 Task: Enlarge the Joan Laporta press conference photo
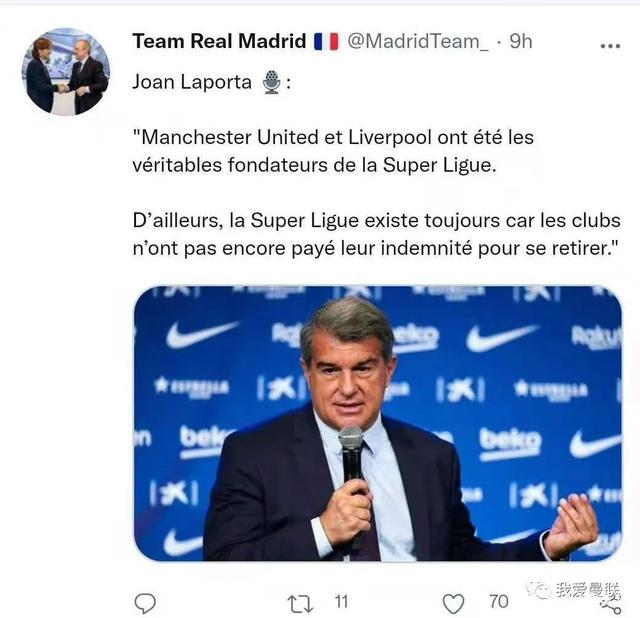(377, 423)
